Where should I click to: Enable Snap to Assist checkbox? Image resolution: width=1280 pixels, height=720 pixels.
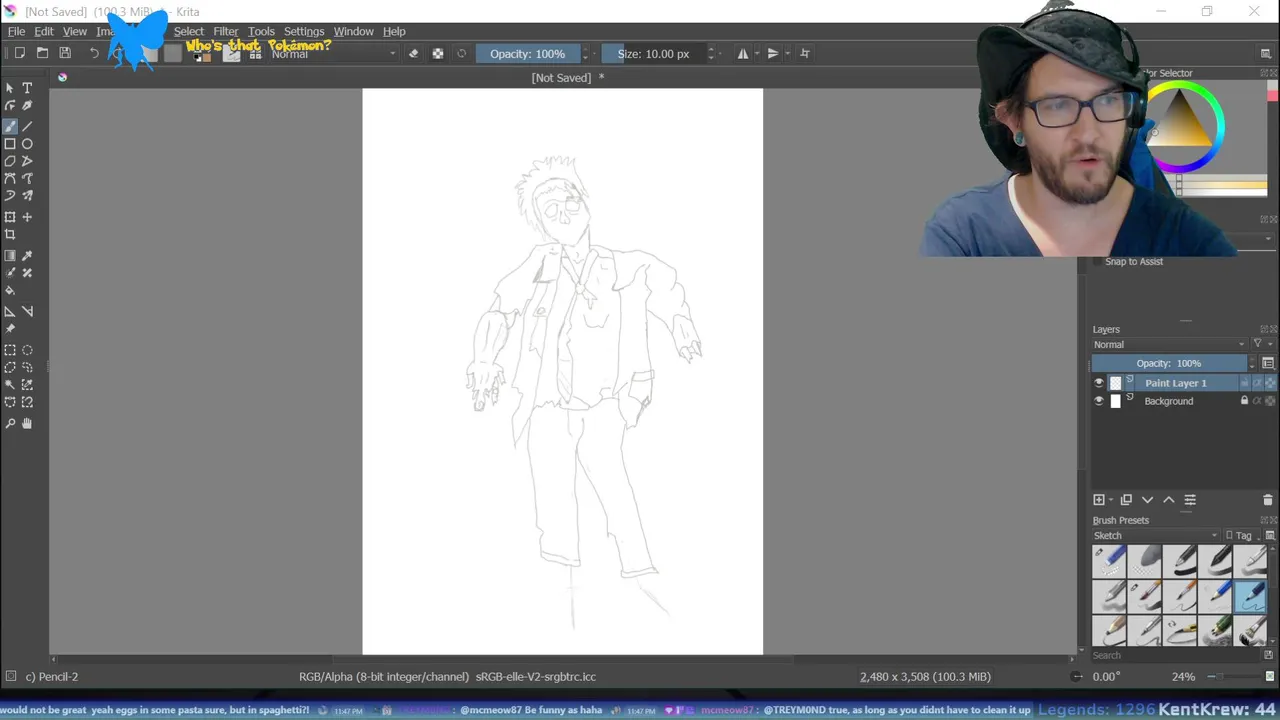coord(1097,262)
